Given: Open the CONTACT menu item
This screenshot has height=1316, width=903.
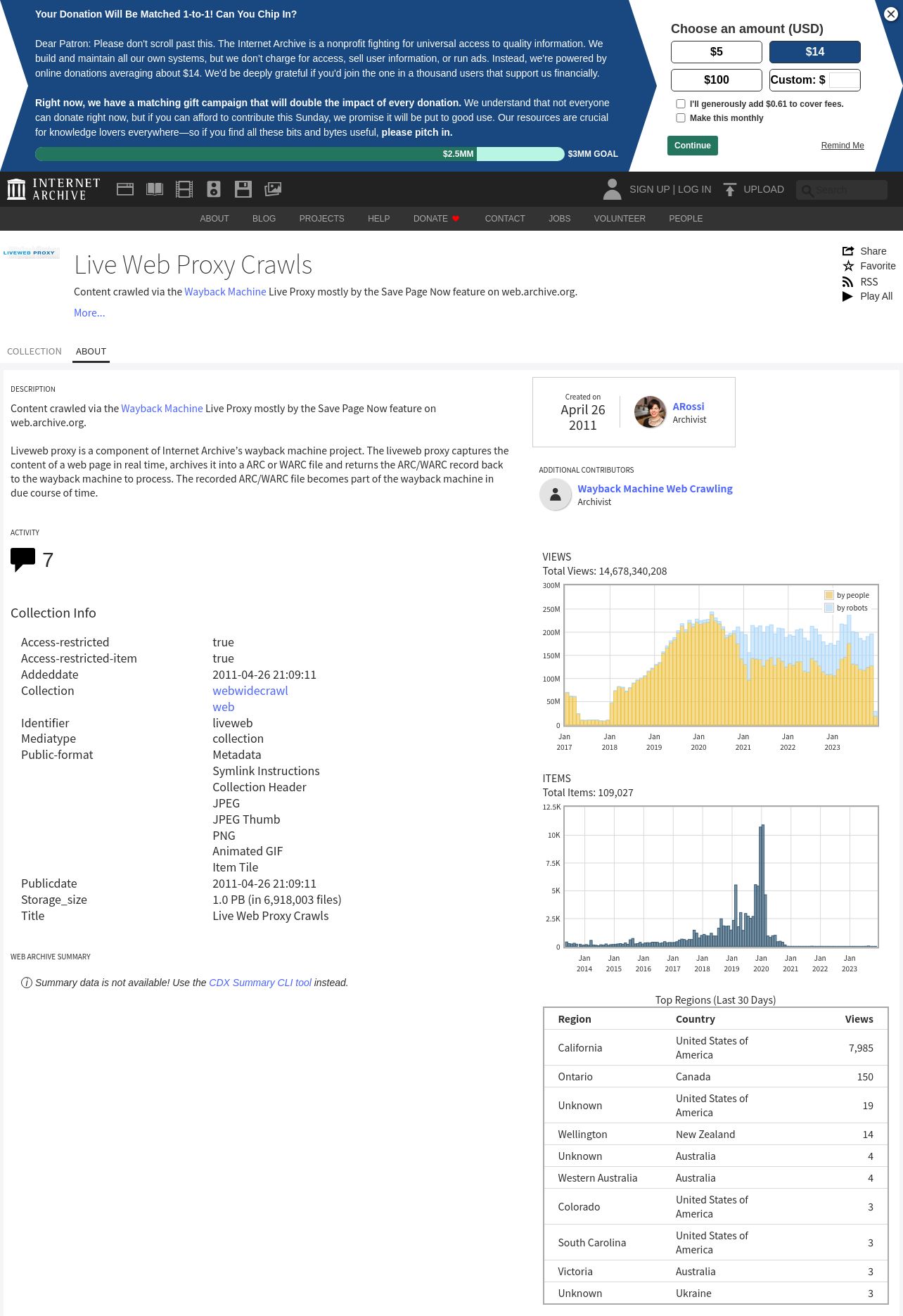Looking at the screenshot, I should pyautogui.click(x=505, y=219).
